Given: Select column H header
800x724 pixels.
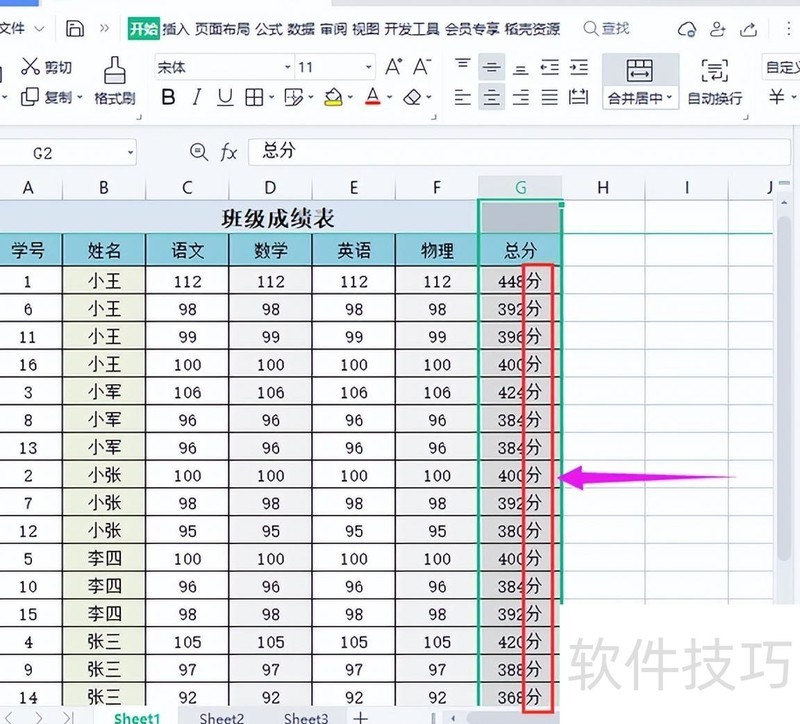Looking at the screenshot, I should click(603, 187).
